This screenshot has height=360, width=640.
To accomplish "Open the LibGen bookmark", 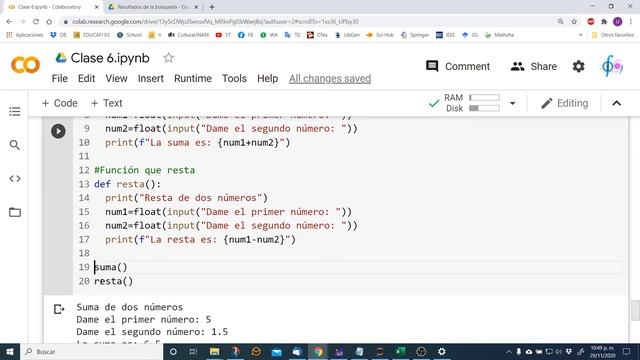I will click(347, 35).
